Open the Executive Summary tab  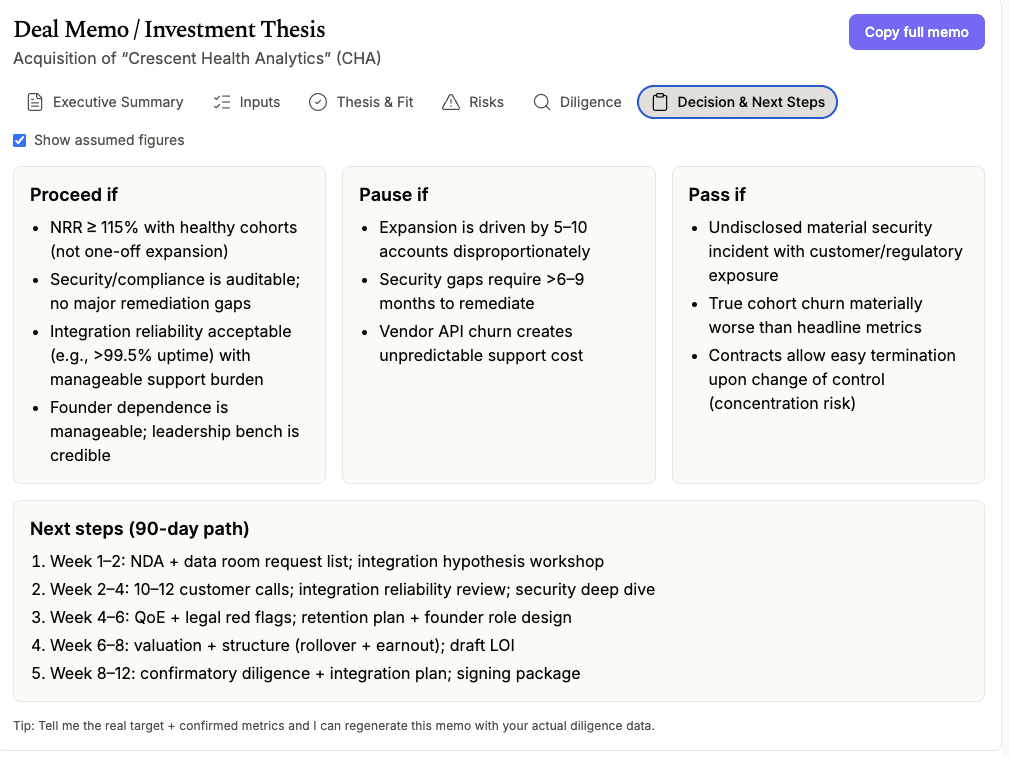tap(118, 102)
